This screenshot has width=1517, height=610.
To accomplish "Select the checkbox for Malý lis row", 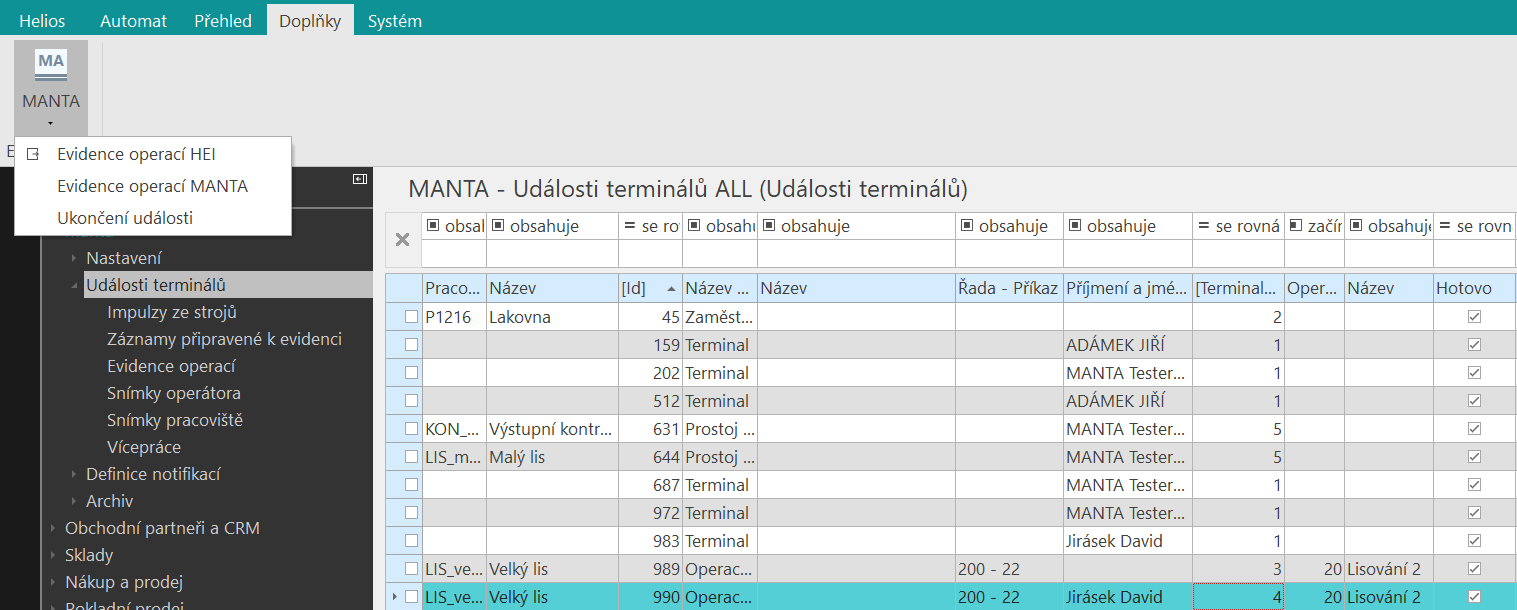I will coord(411,457).
